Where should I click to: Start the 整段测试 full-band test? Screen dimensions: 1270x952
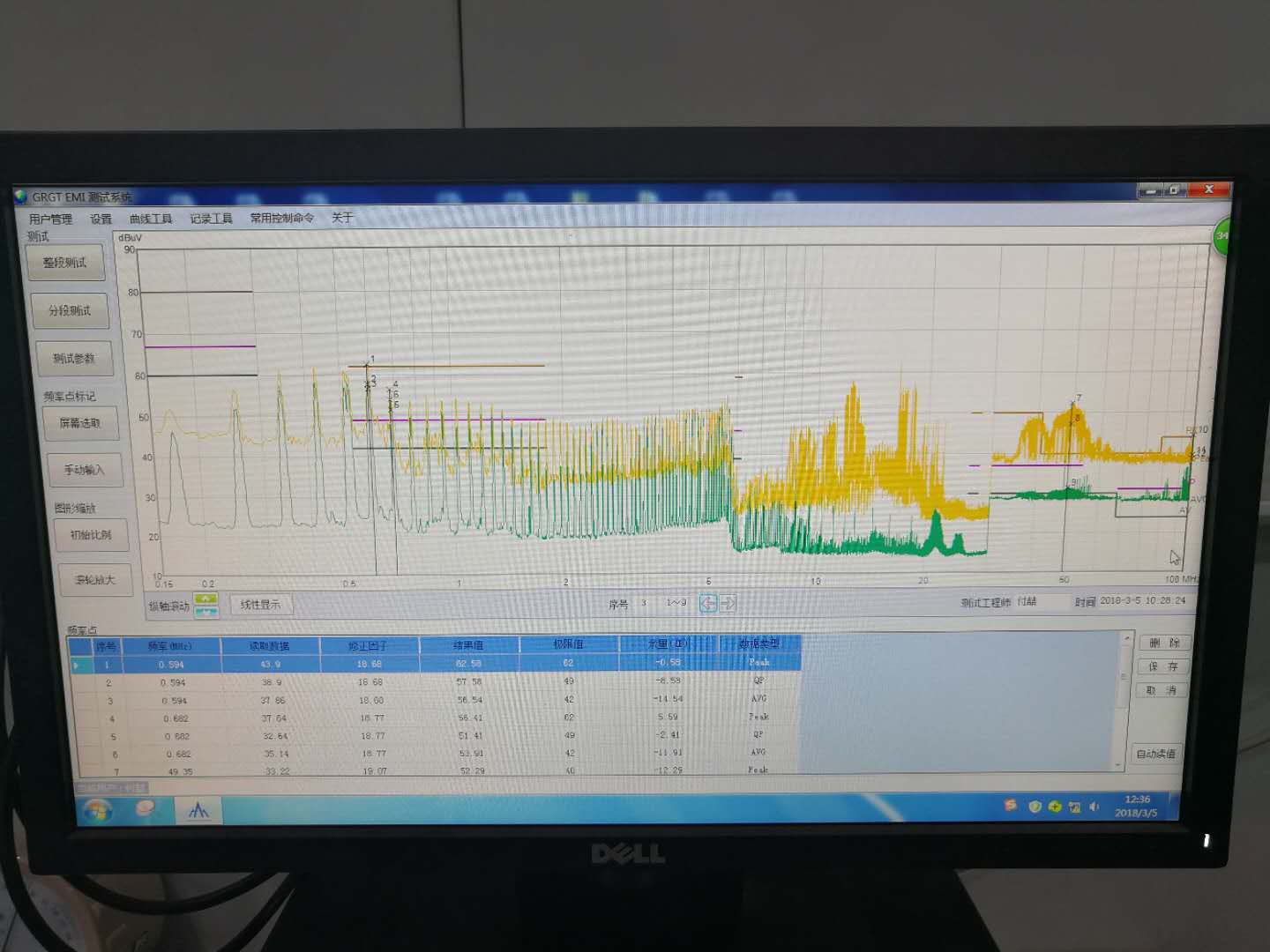[x=65, y=263]
